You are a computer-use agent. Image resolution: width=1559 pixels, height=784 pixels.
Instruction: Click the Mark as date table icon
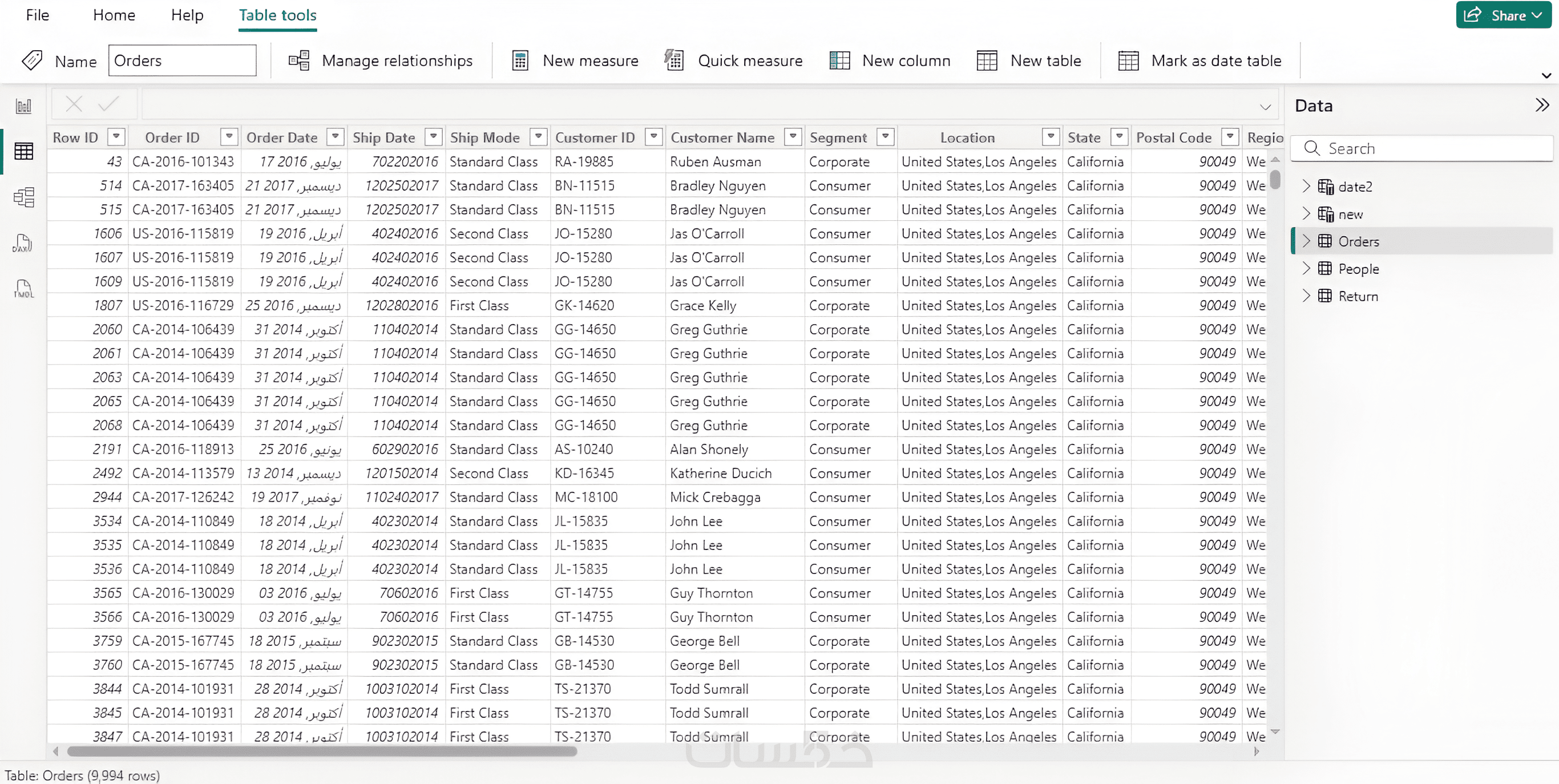(x=1128, y=60)
